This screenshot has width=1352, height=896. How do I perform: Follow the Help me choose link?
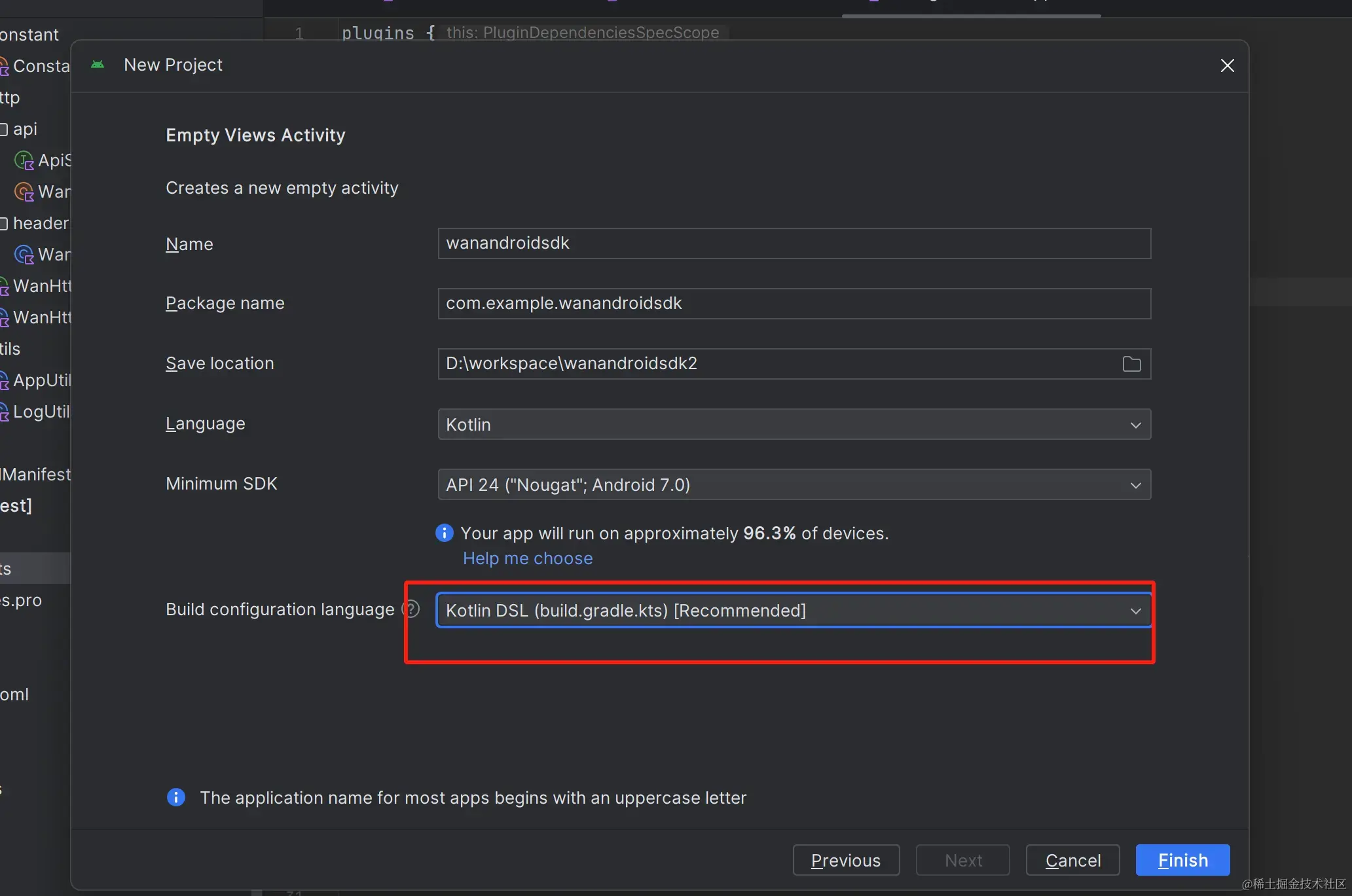pos(527,558)
